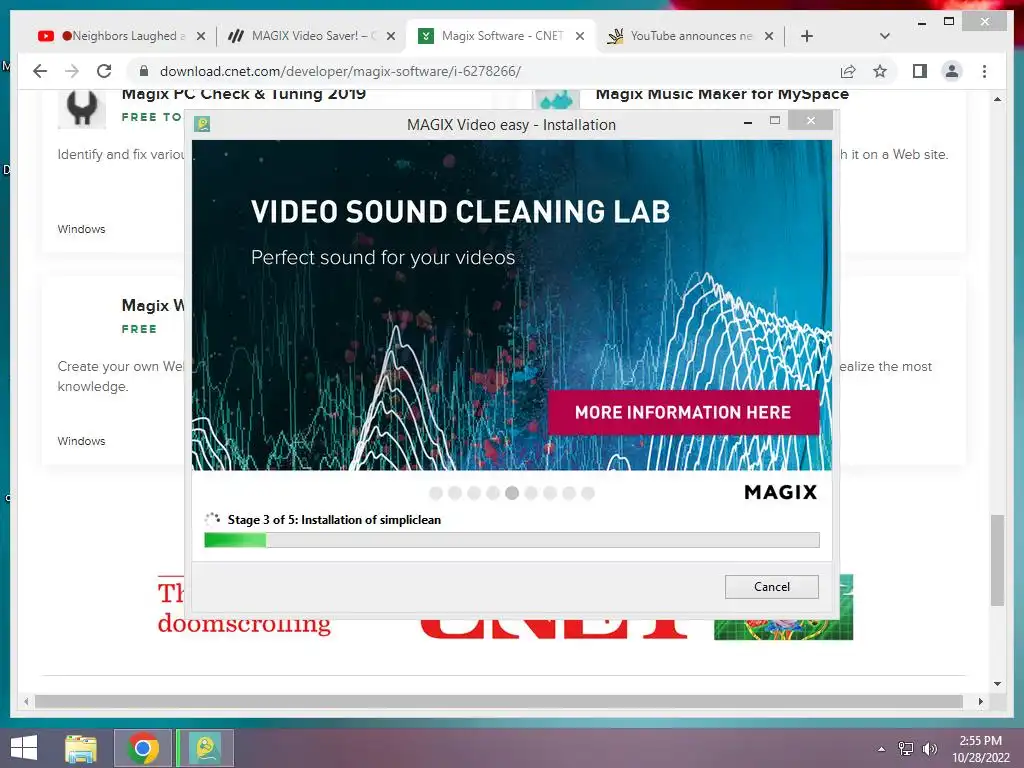Viewport: 1024px width, 768px height.
Task: Select the seventh slideshow dot in installer
Action: [x=550, y=493]
